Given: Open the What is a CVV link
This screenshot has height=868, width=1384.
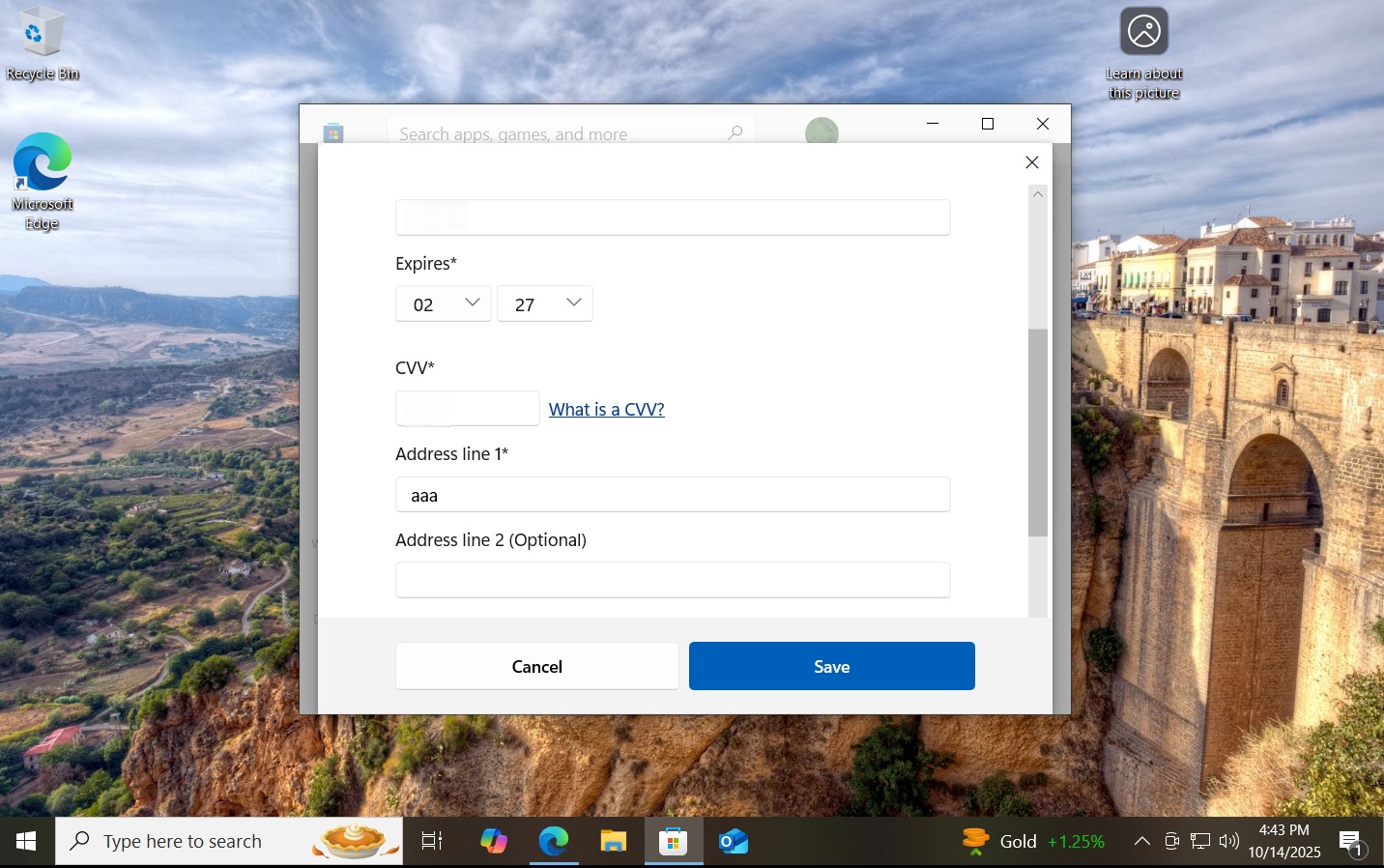Looking at the screenshot, I should click(x=606, y=409).
